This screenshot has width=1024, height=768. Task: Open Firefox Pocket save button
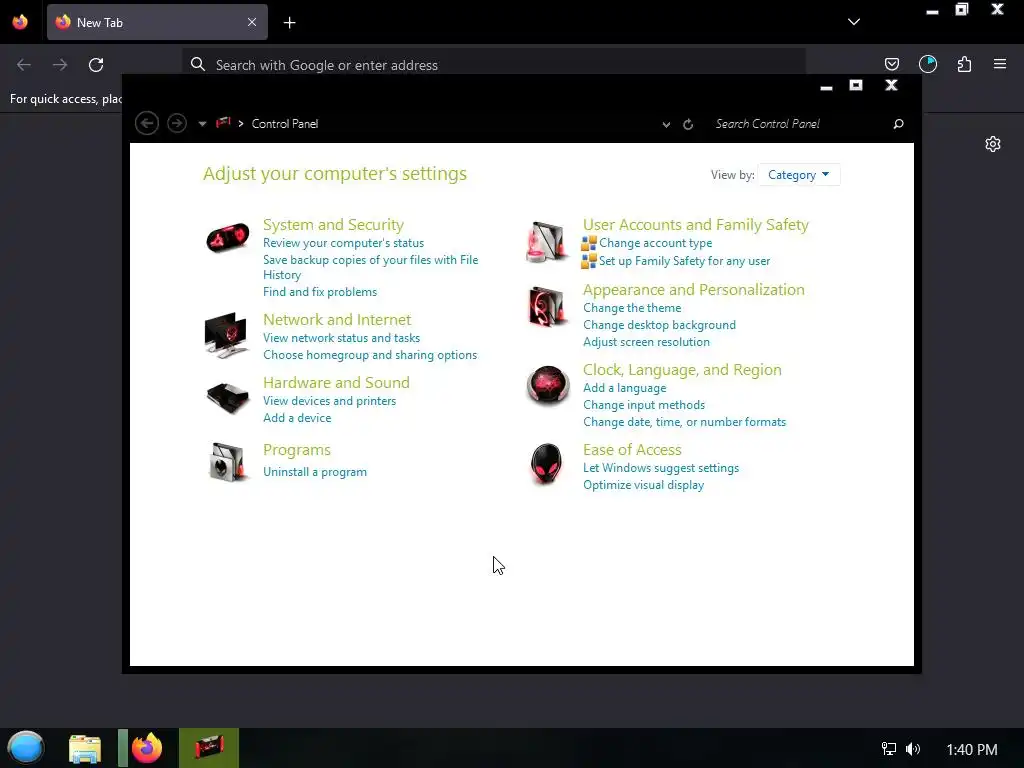(891, 64)
